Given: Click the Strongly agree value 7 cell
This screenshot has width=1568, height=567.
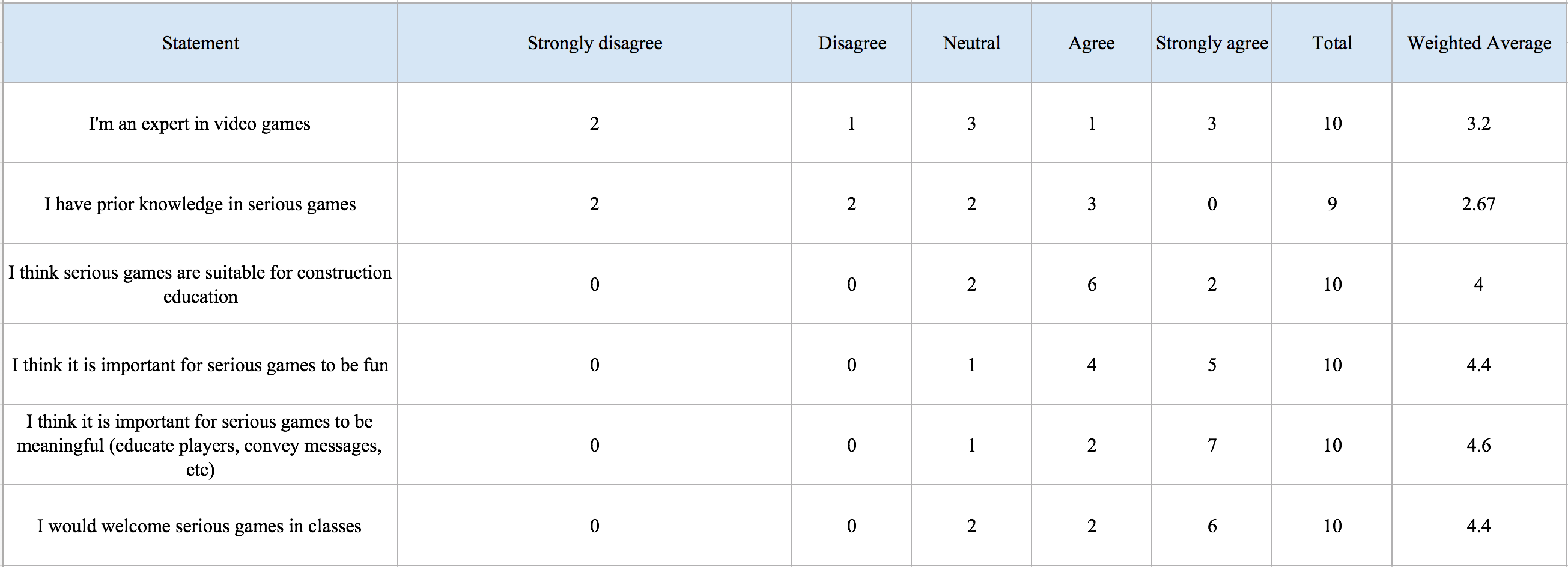Looking at the screenshot, I should click(1212, 444).
